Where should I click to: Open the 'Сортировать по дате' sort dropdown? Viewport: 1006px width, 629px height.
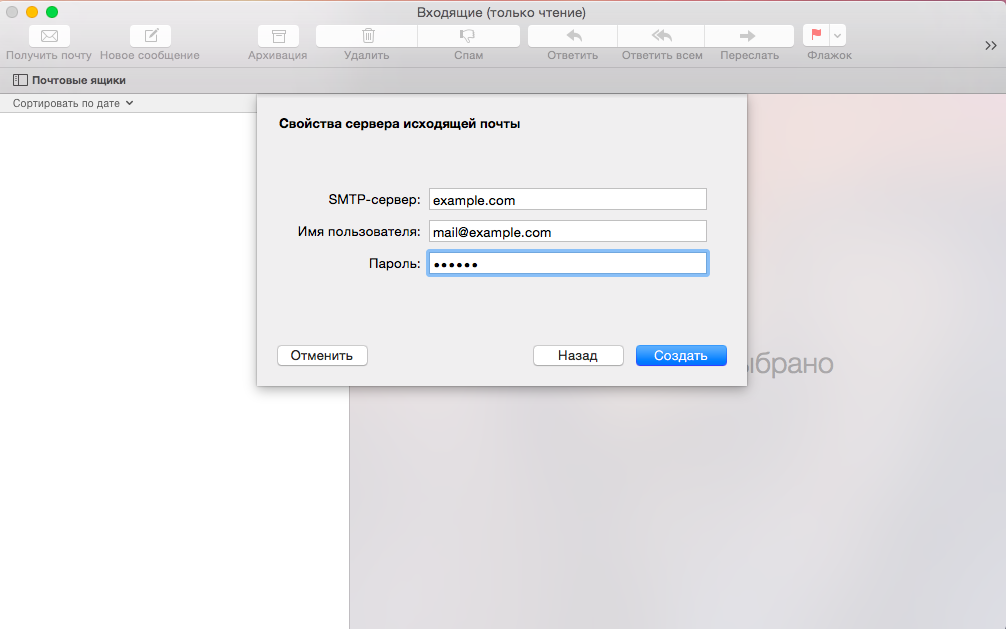tap(73, 103)
